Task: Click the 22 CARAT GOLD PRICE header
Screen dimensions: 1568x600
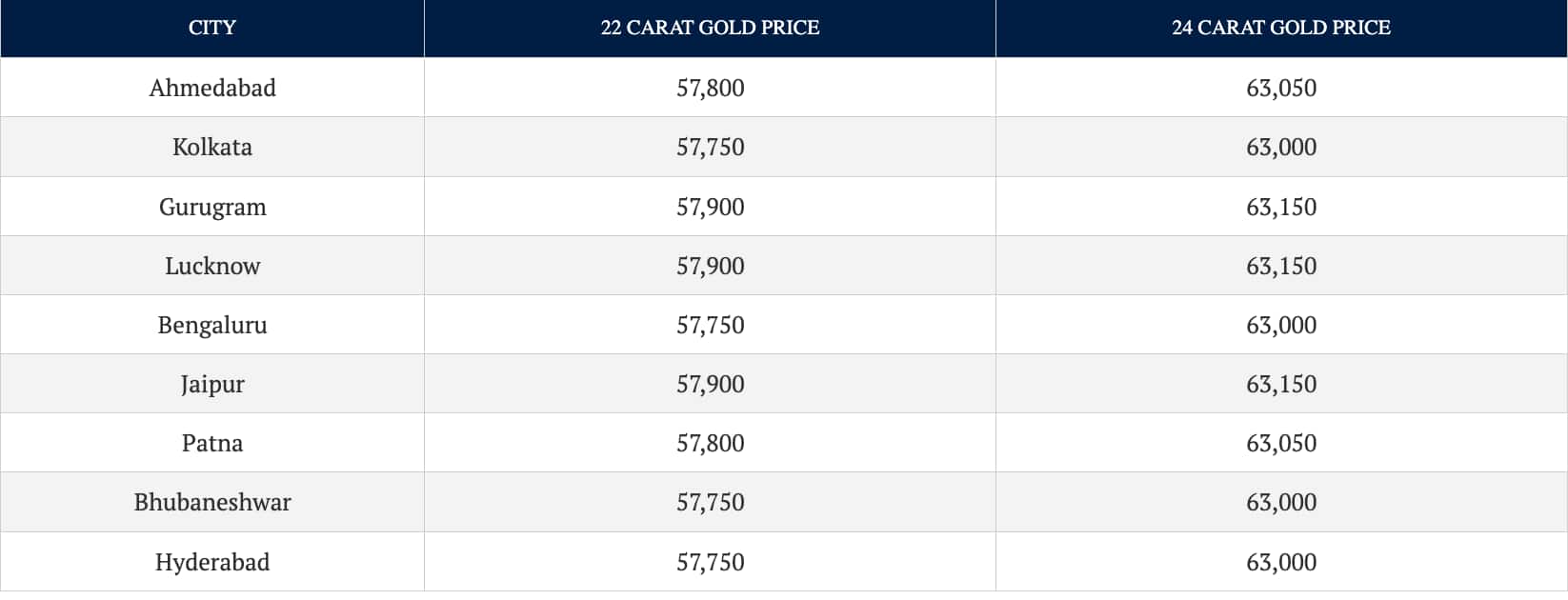Action: 710,29
